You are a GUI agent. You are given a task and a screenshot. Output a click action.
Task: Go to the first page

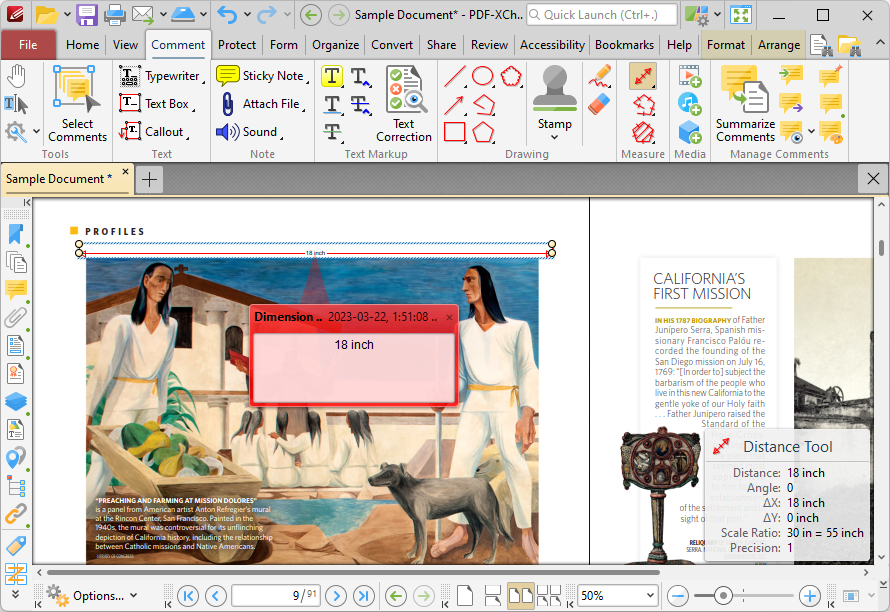188,596
